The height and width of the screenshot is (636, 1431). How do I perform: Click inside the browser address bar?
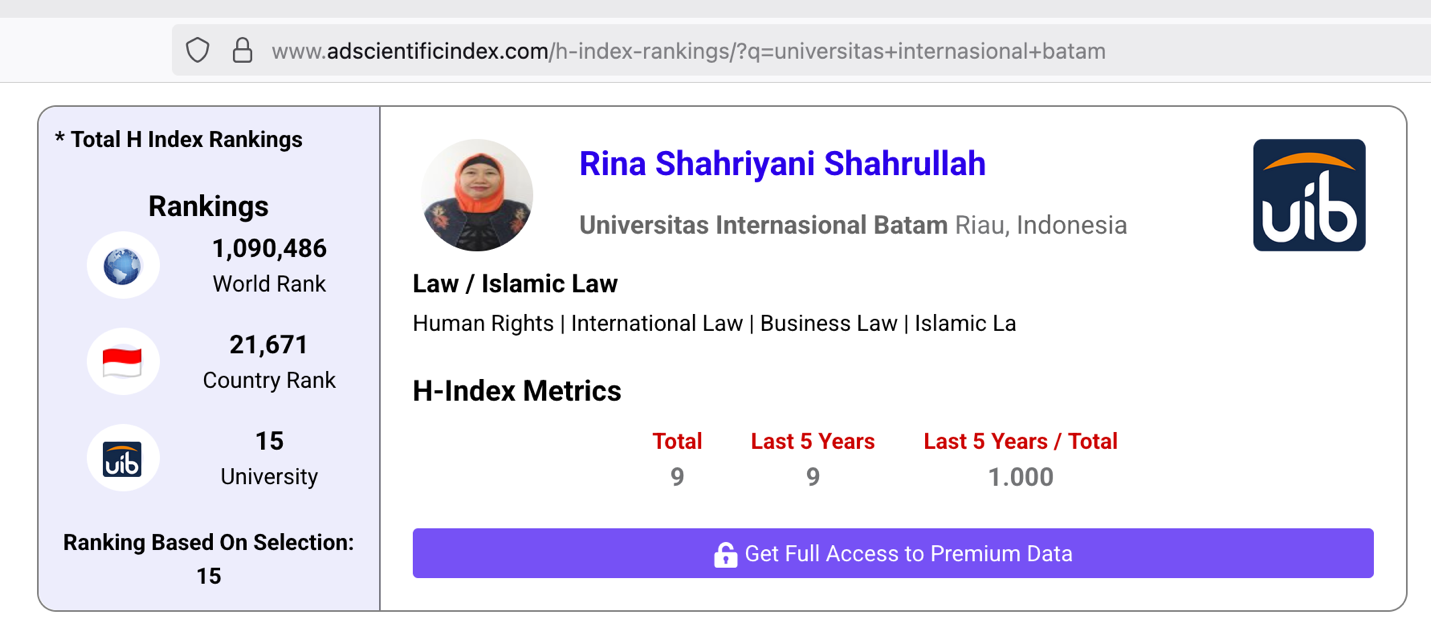click(x=700, y=49)
